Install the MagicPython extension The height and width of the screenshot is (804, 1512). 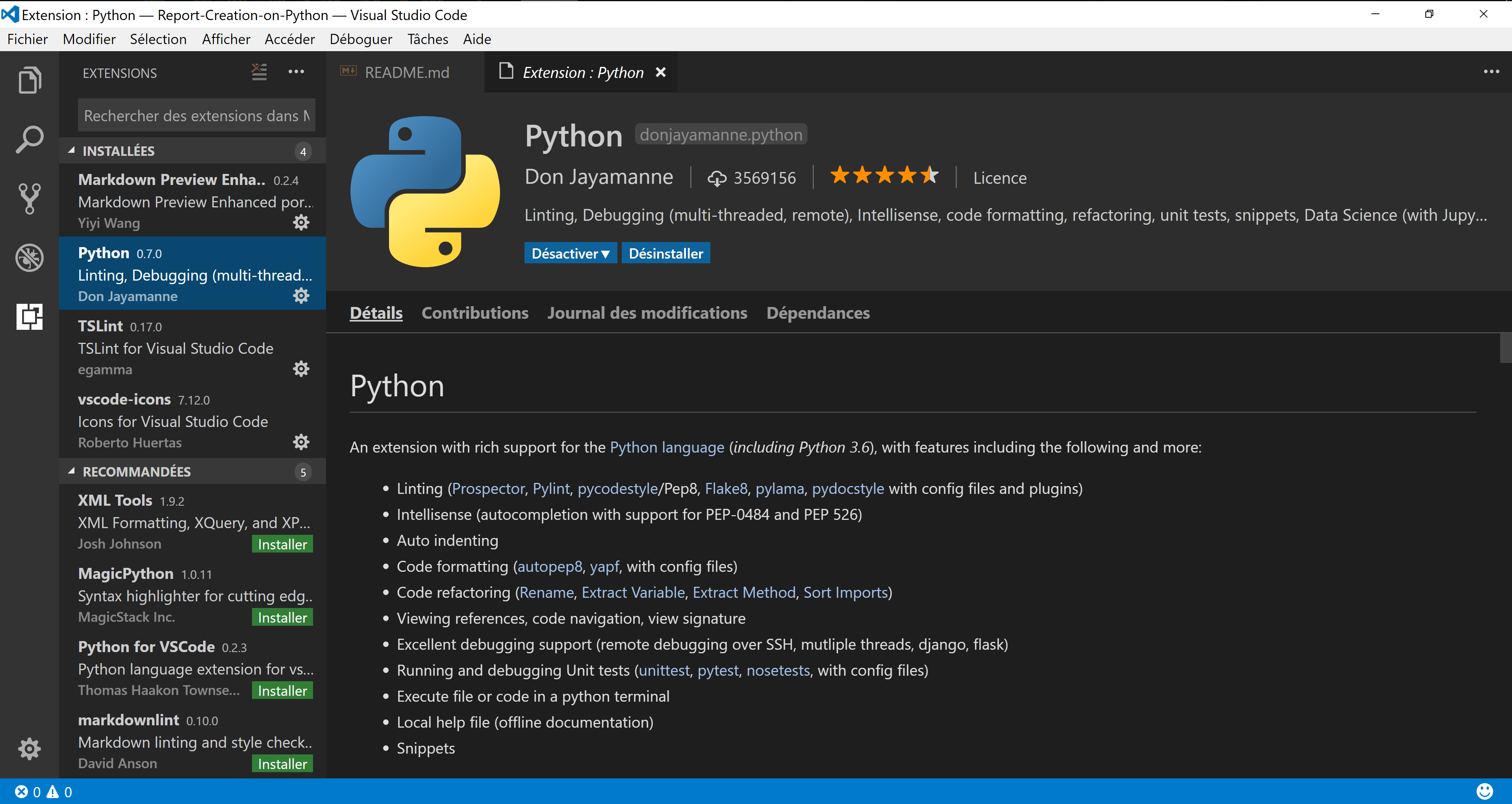(x=282, y=617)
